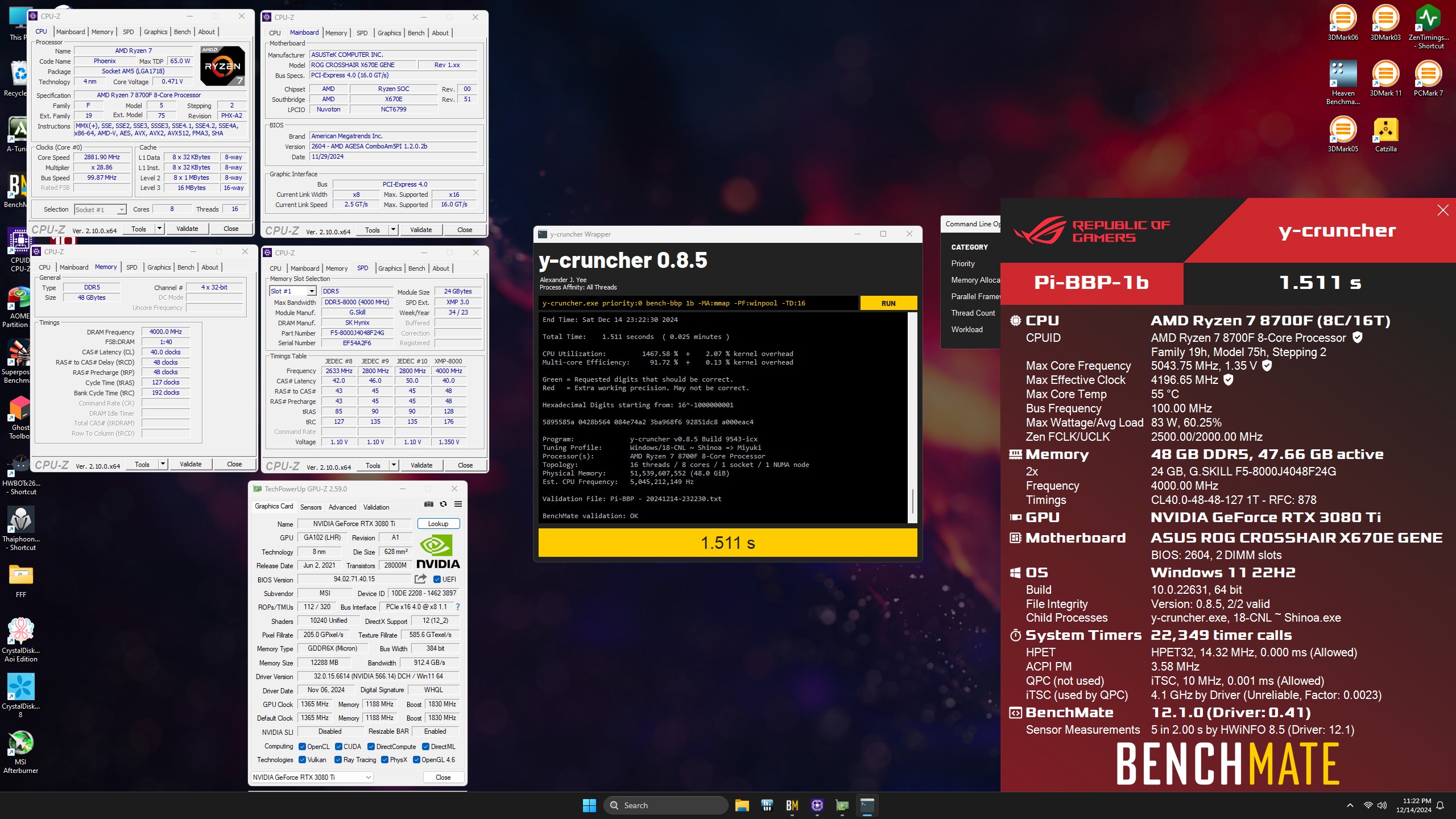The width and height of the screenshot is (1456, 819).
Task: Click CPU-Z taskbar icon
Action: [x=817, y=805]
